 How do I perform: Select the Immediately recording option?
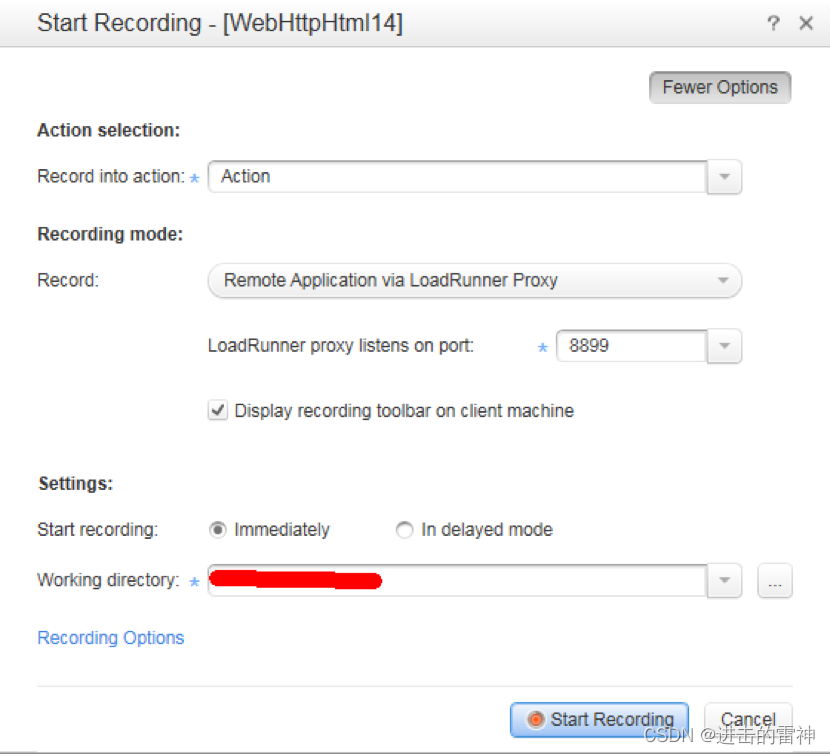tap(217, 529)
